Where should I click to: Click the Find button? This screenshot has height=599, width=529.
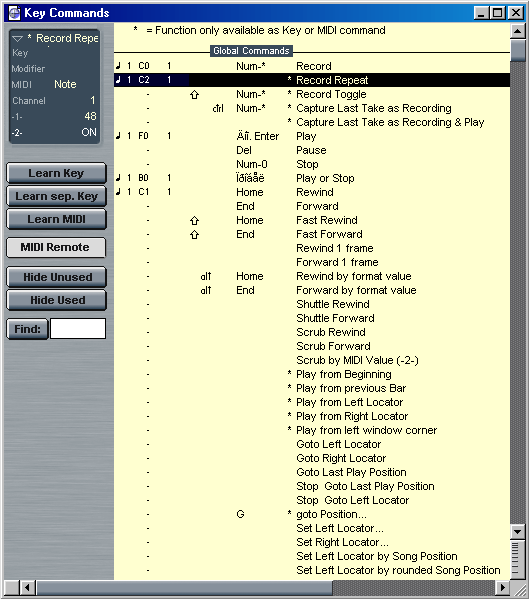(28, 329)
